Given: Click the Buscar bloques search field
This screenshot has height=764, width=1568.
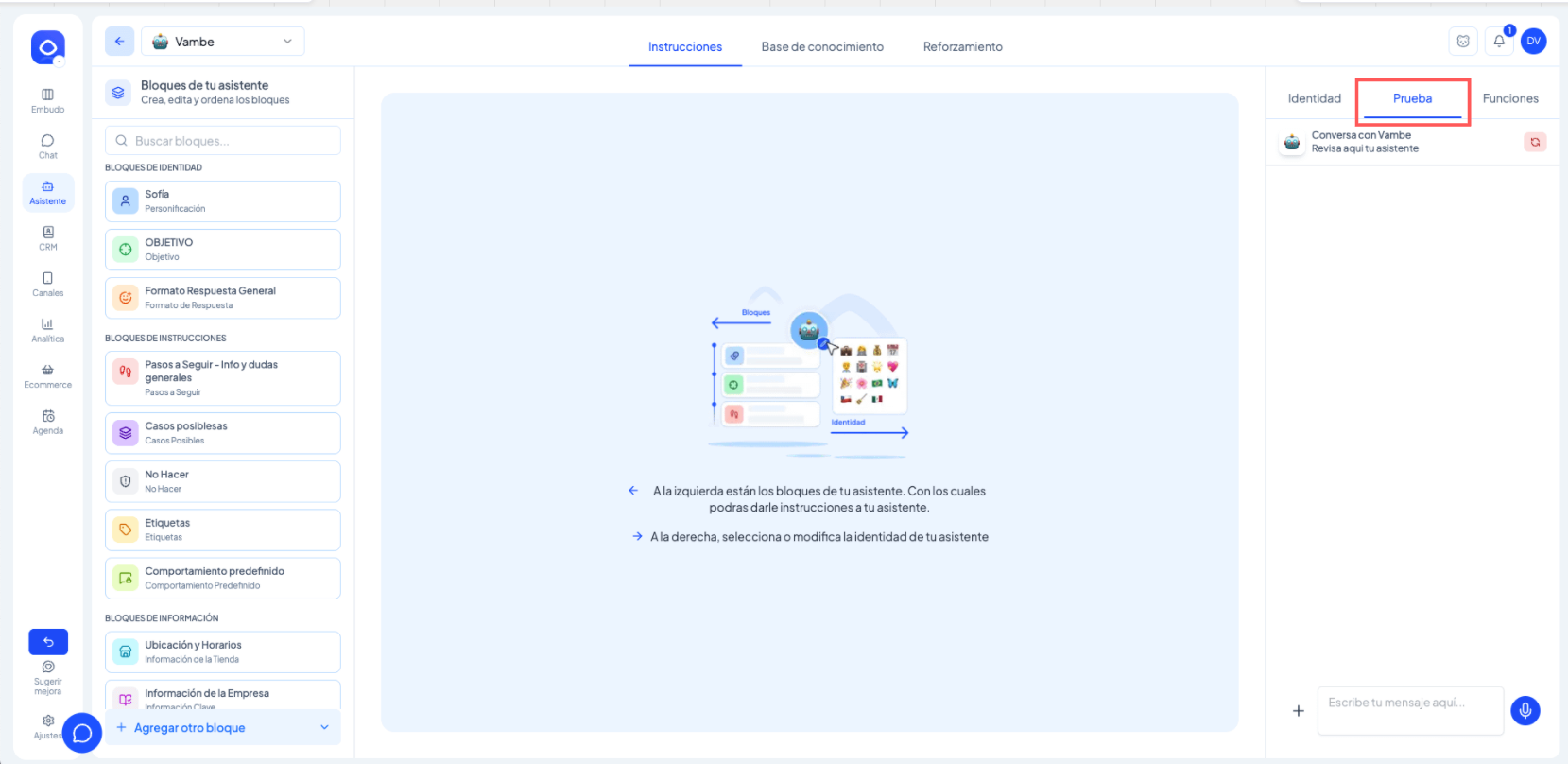Looking at the screenshot, I should tap(223, 141).
